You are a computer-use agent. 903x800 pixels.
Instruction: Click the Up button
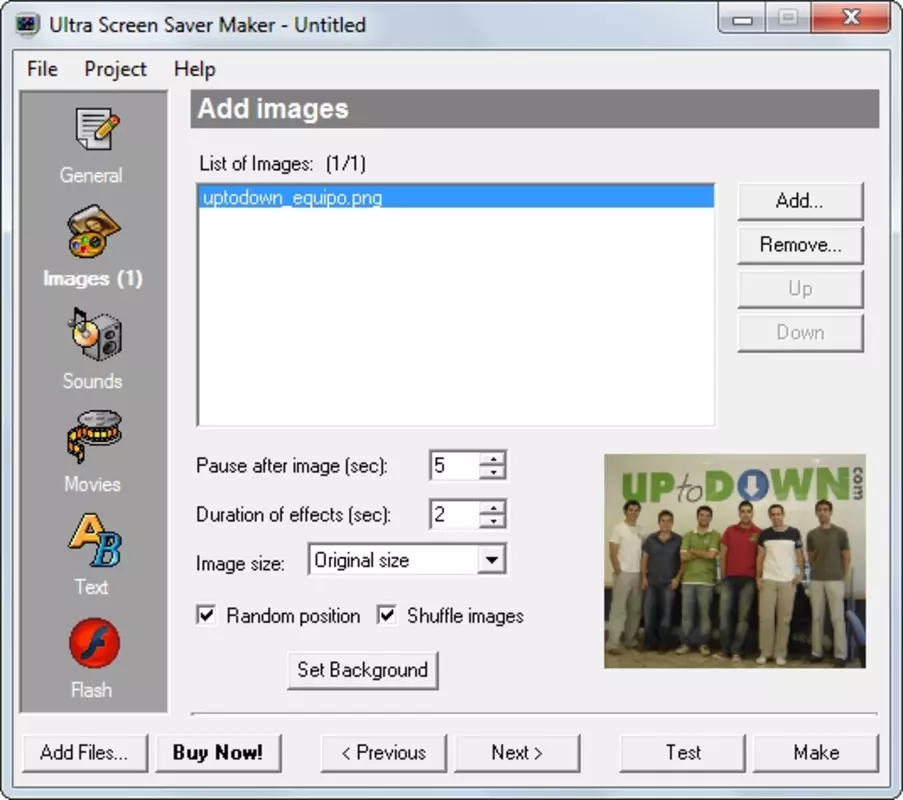[x=800, y=289]
